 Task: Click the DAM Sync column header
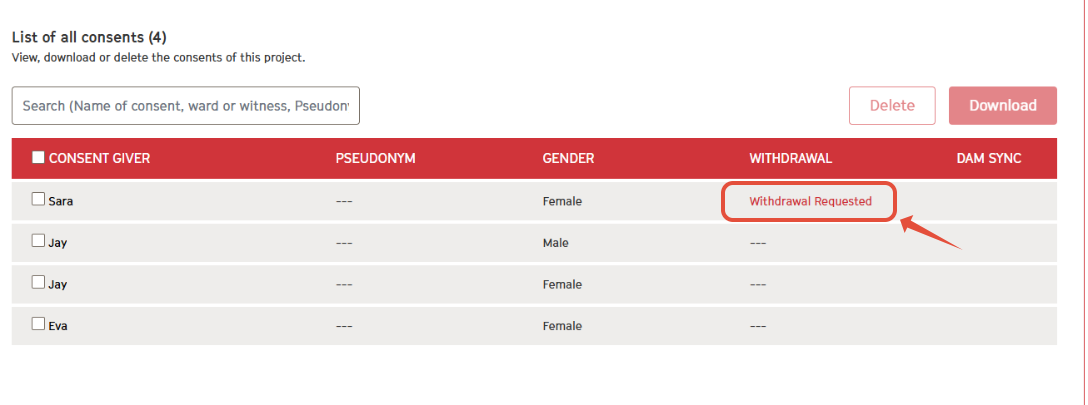tap(989, 158)
